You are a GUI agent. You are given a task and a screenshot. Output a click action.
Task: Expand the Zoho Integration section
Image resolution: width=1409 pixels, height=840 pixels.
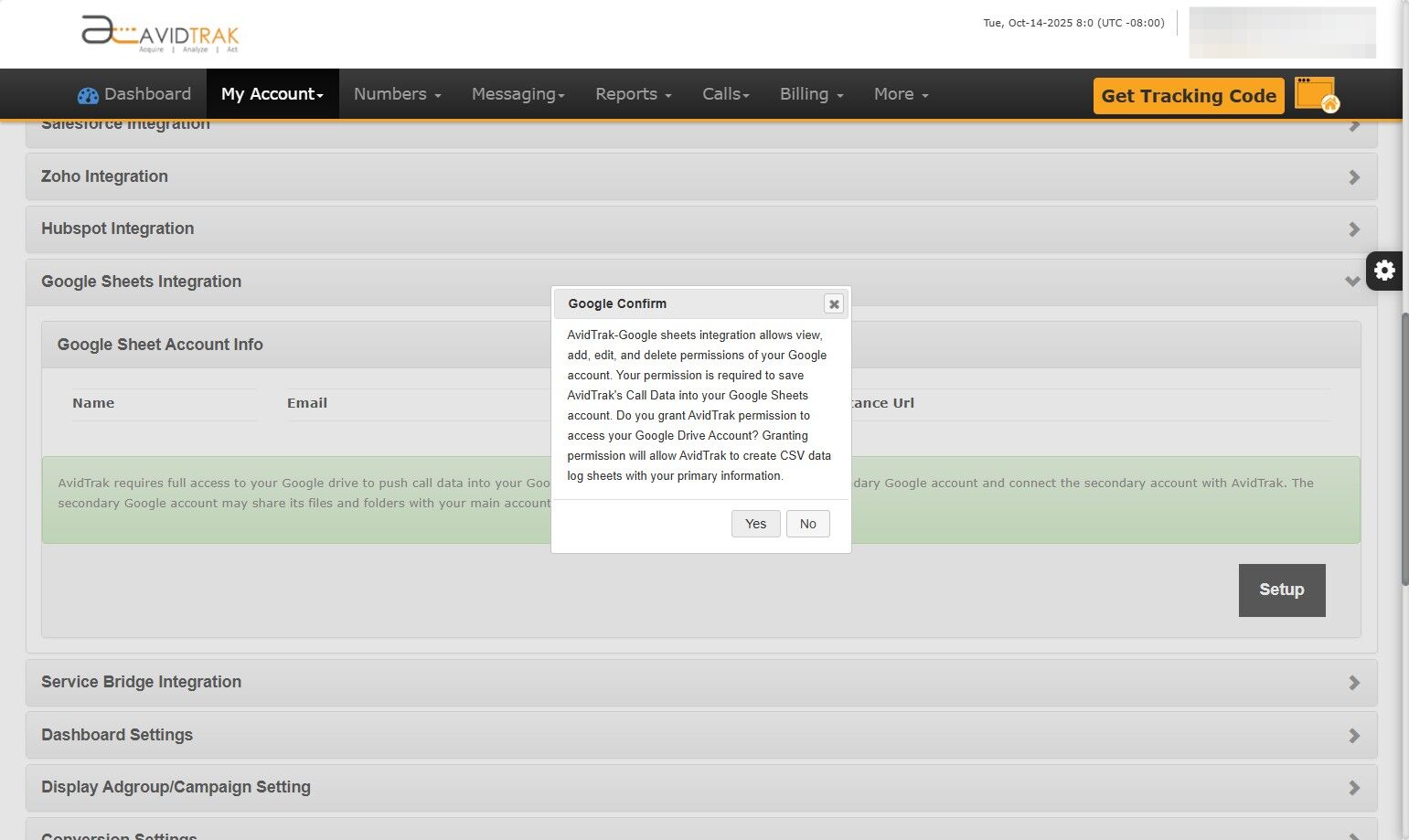(701, 176)
